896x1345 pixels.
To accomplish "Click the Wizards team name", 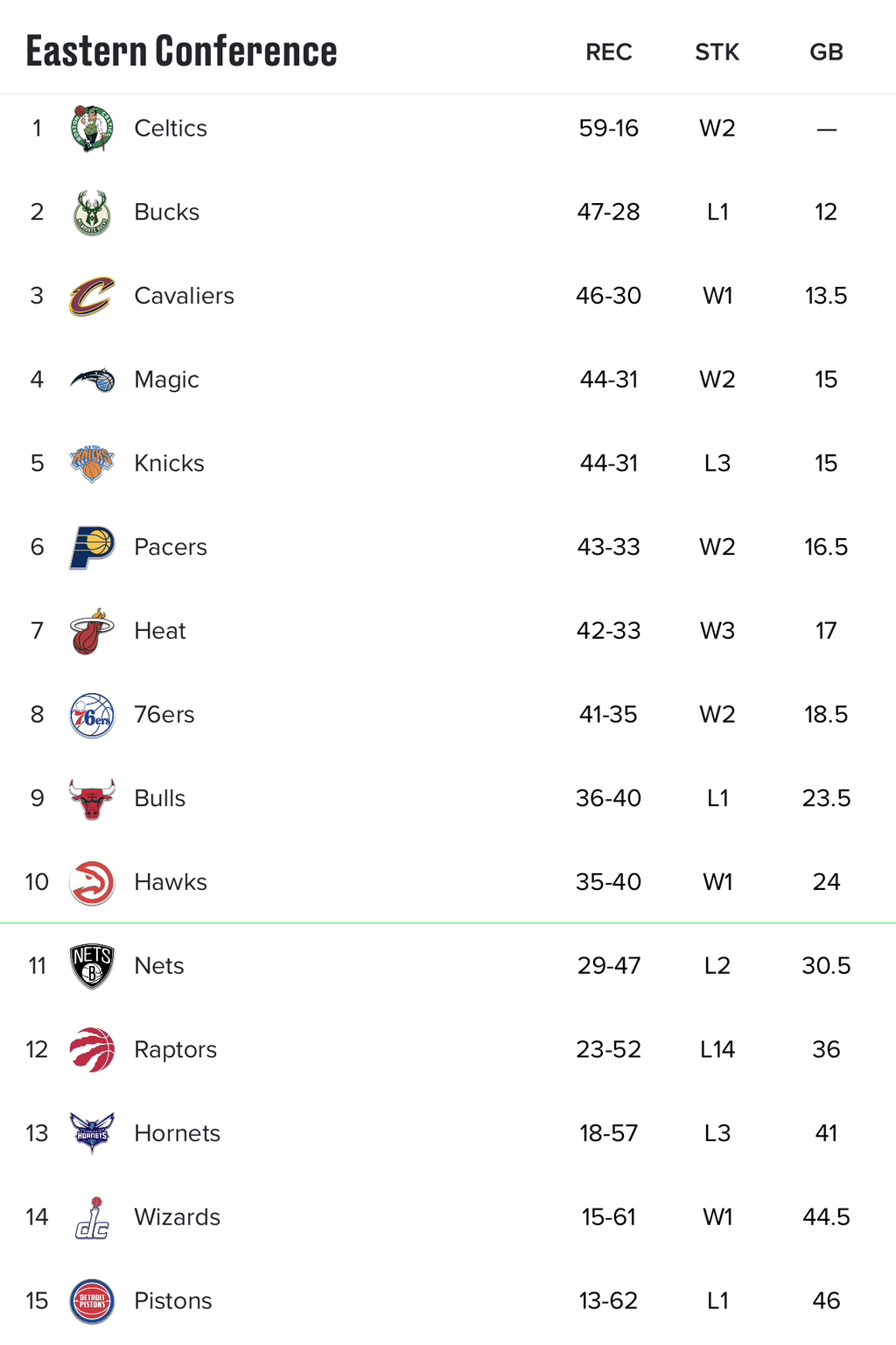I will pyautogui.click(x=177, y=1217).
